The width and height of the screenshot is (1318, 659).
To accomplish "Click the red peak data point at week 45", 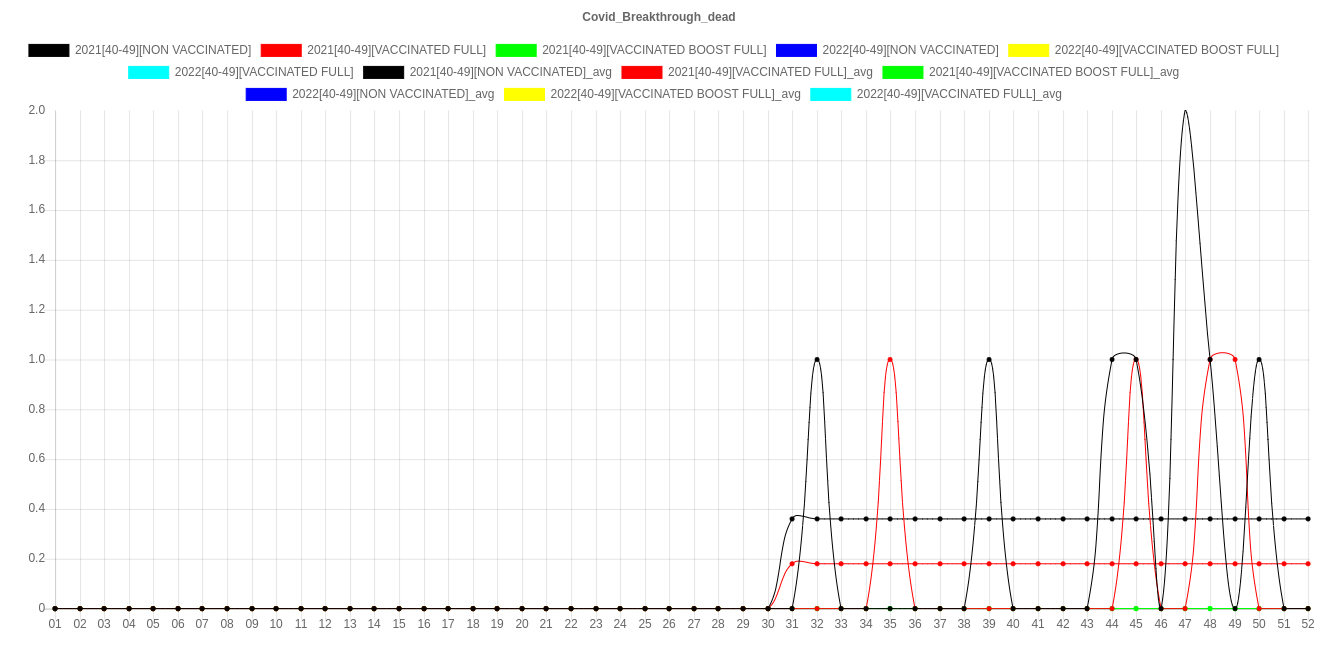I will pos(1135,359).
